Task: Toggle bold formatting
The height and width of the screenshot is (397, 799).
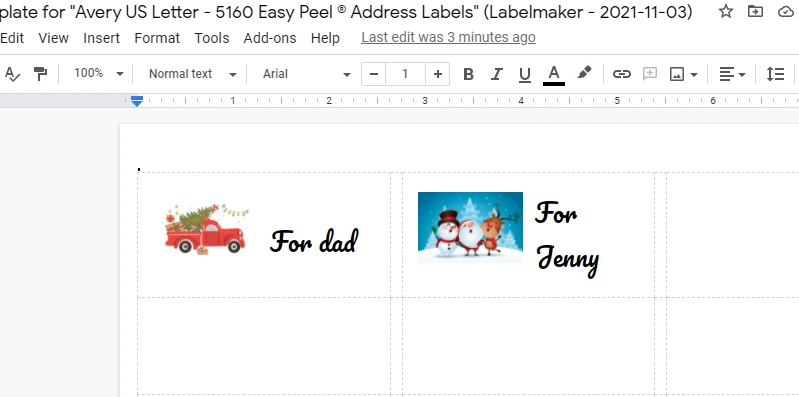Action: tap(468, 74)
